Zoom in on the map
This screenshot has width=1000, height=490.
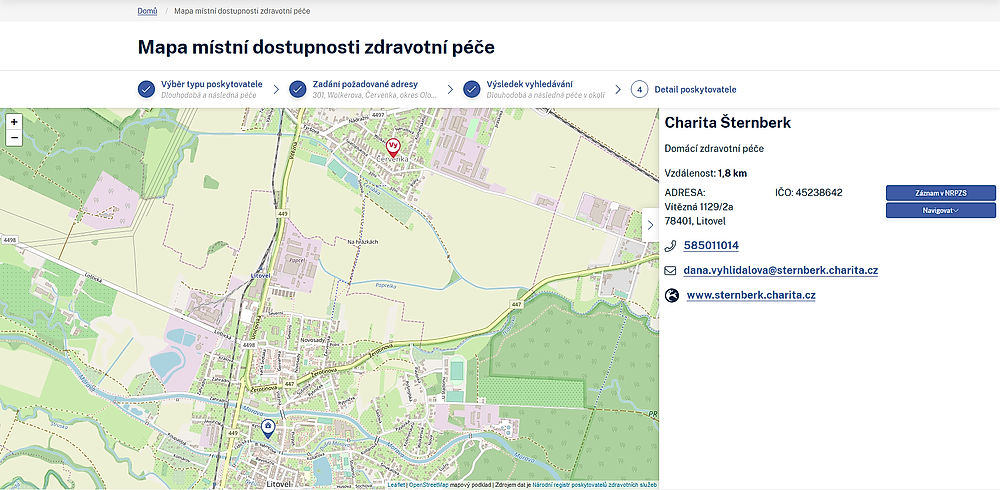[14, 122]
